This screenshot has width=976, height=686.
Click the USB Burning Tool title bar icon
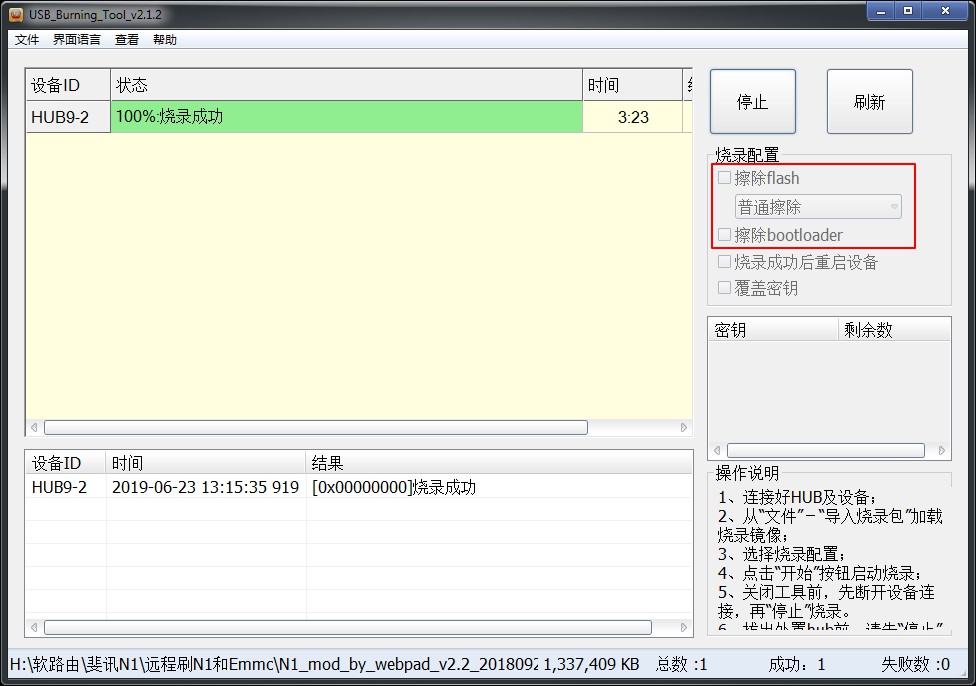(x=16, y=14)
